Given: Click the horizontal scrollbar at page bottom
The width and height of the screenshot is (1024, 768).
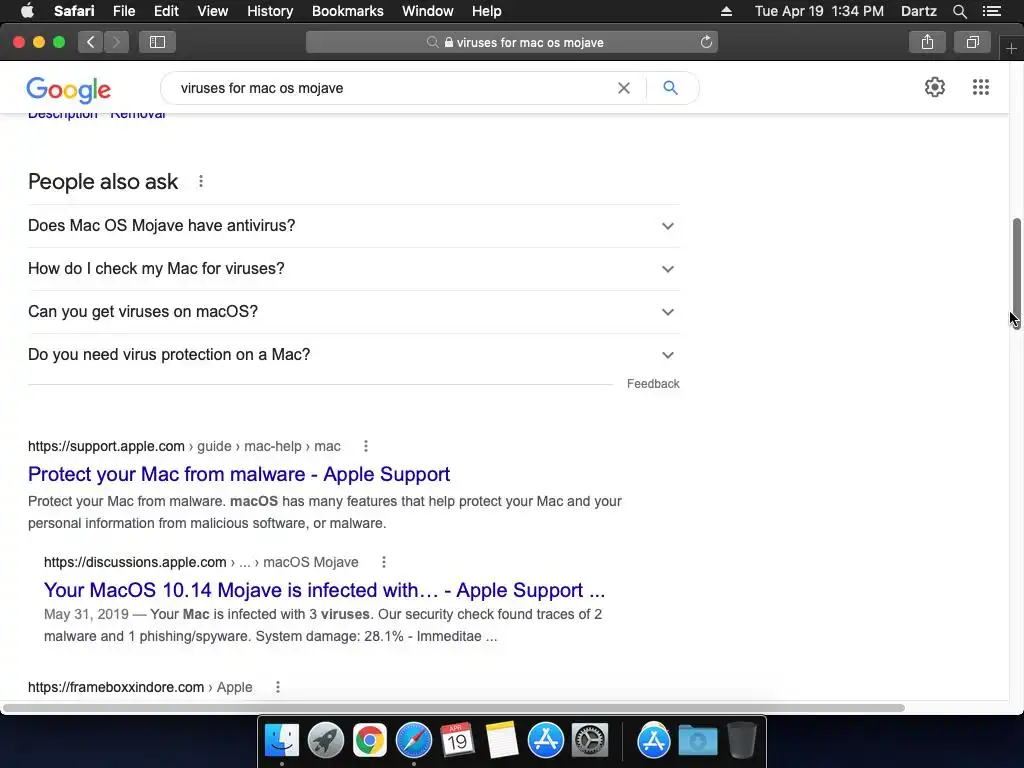Looking at the screenshot, I should click(454, 708).
